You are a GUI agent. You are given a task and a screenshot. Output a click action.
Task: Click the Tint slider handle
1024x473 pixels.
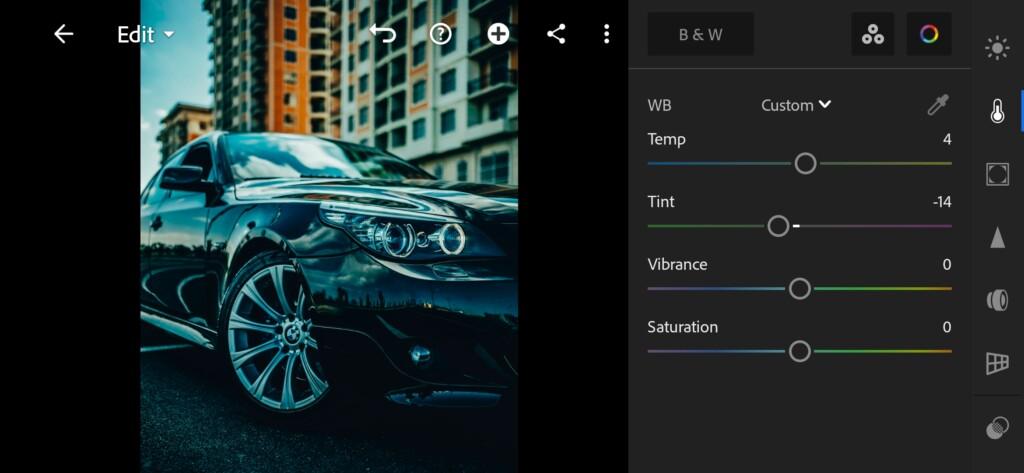coord(778,226)
